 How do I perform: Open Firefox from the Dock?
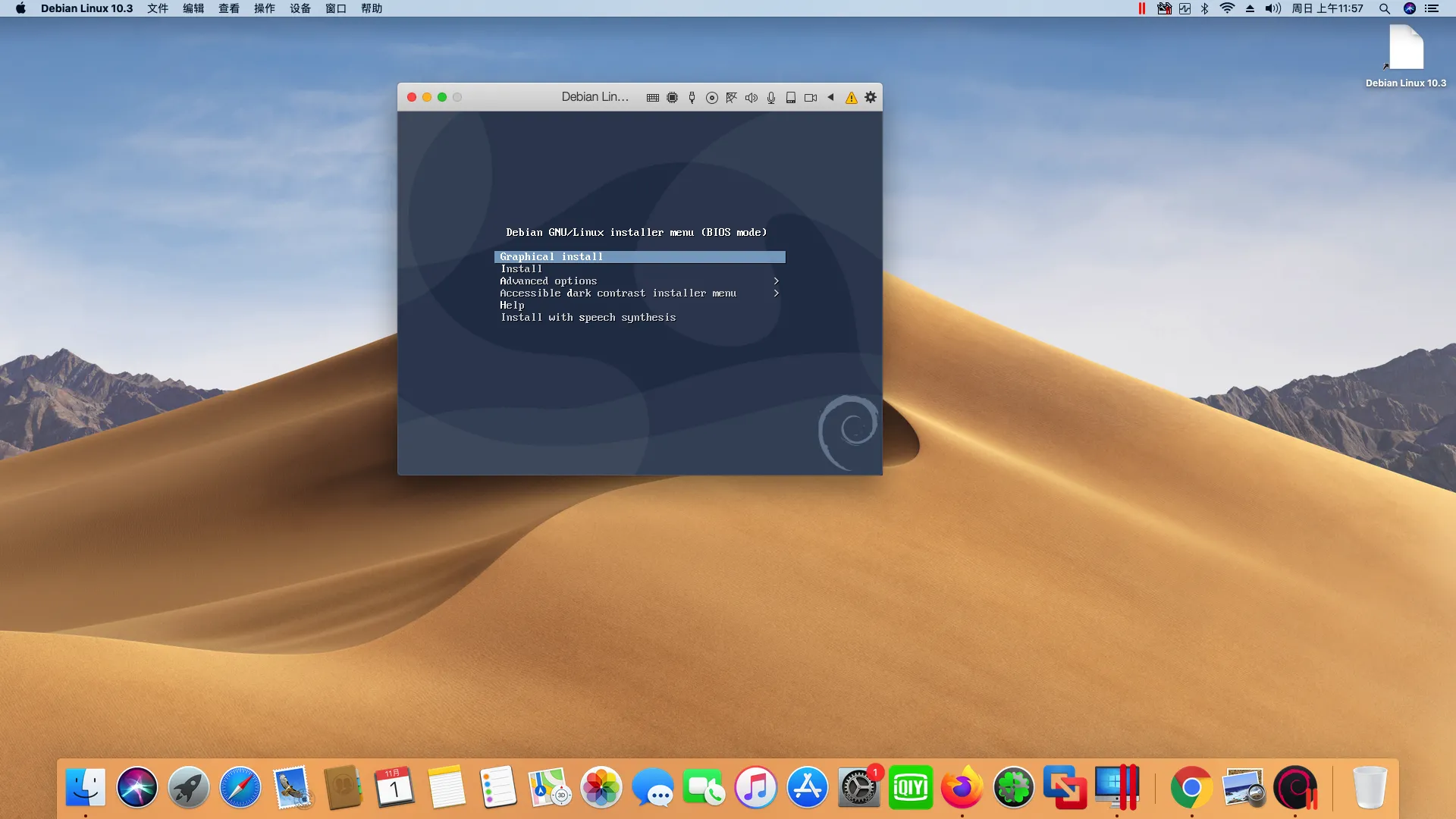pyautogui.click(x=962, y=787)
